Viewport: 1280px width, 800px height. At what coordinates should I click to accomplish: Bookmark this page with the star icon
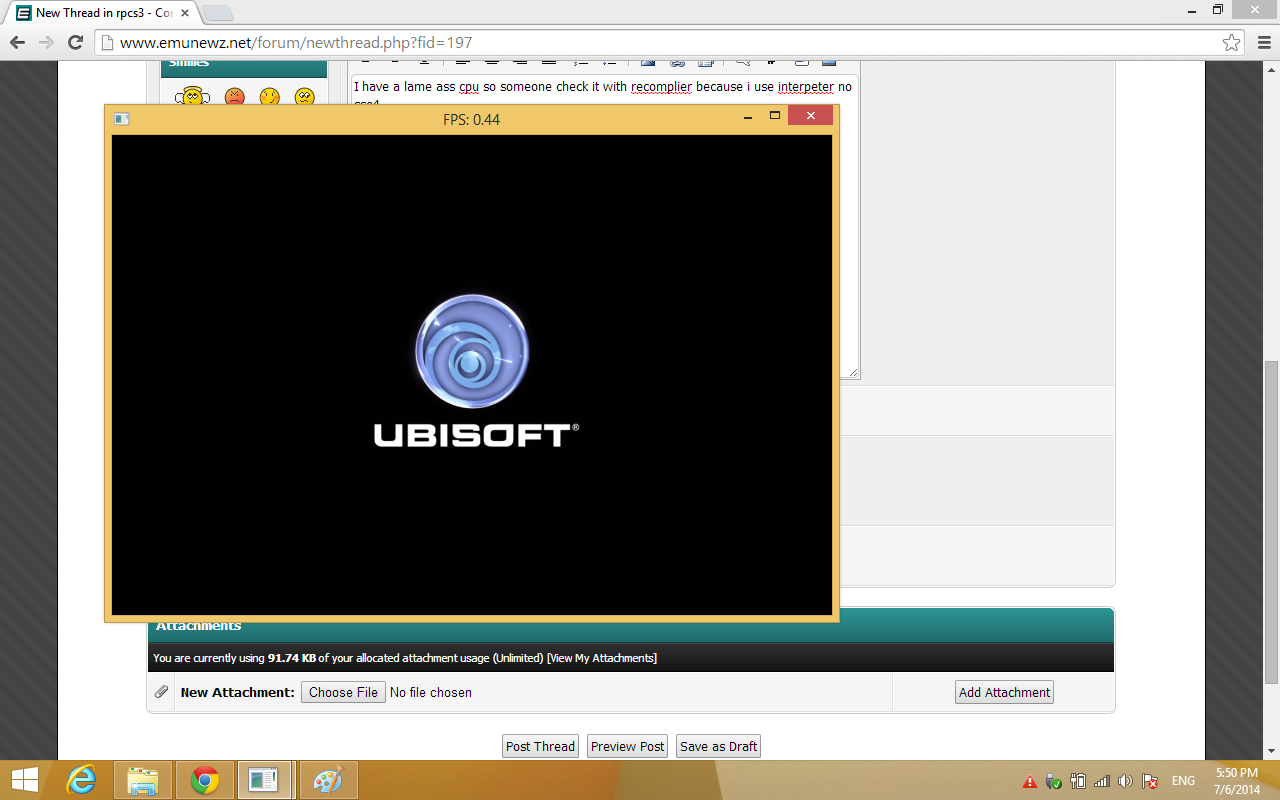click(x=1231, y=43)
